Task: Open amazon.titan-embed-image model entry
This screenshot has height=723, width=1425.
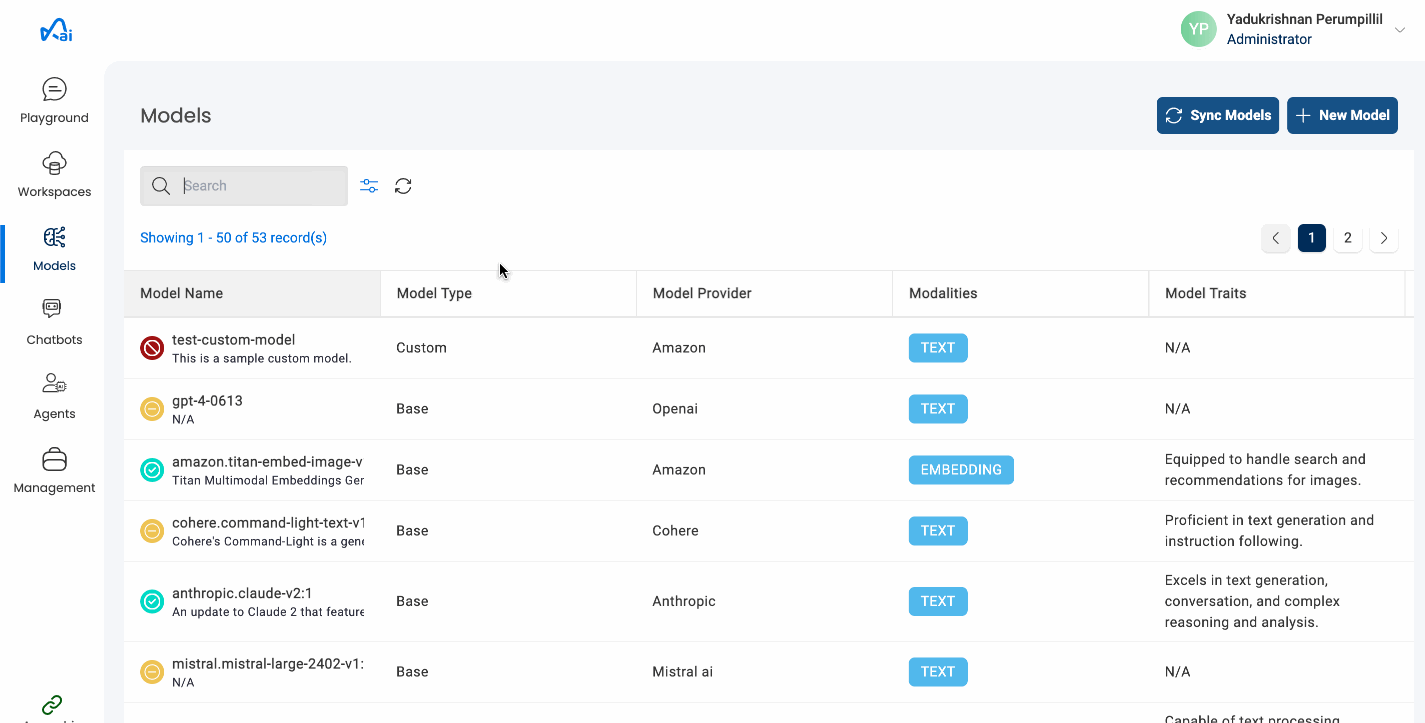Action: (268, 462)
